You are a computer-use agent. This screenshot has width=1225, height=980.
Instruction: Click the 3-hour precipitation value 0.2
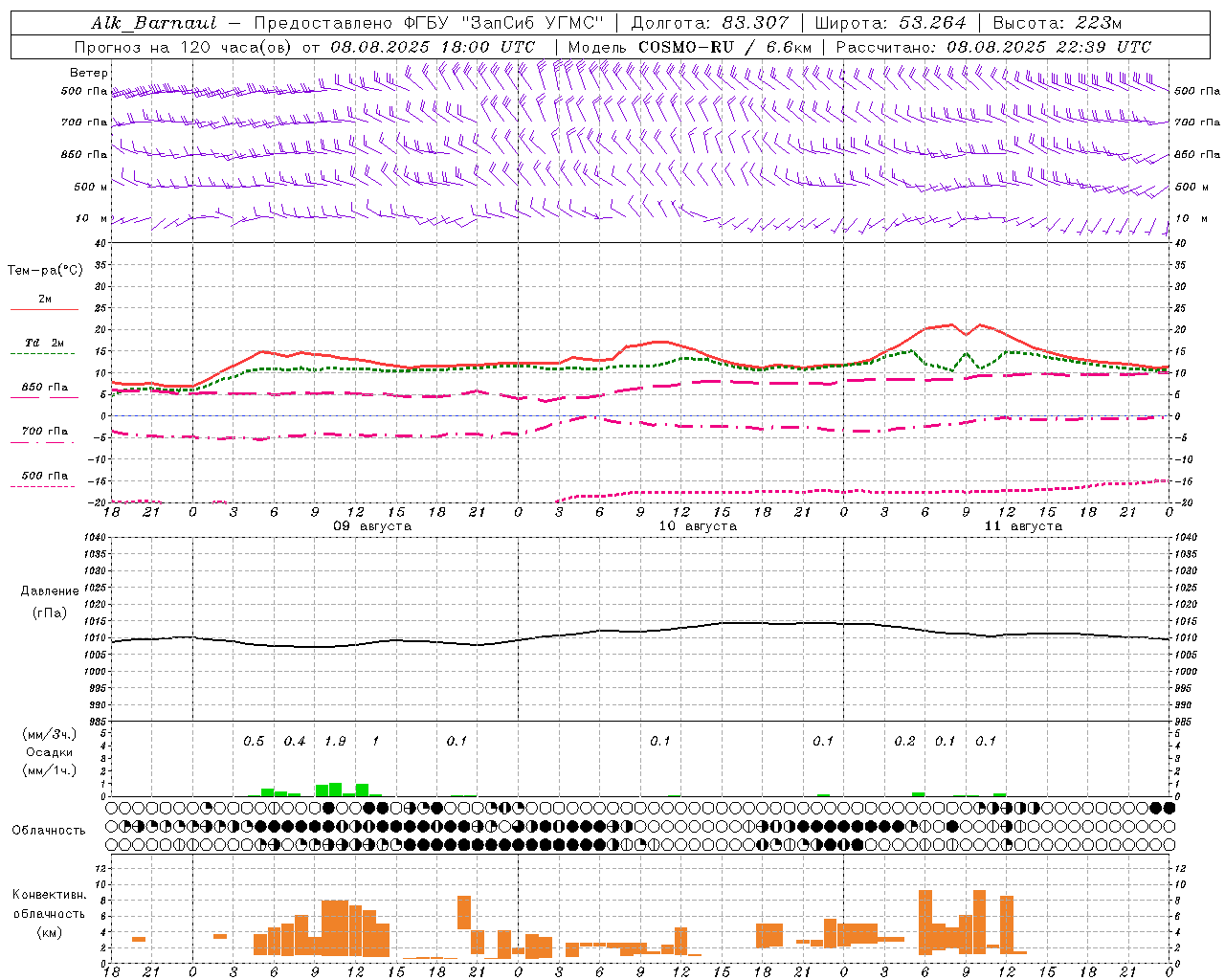[904, 742]
